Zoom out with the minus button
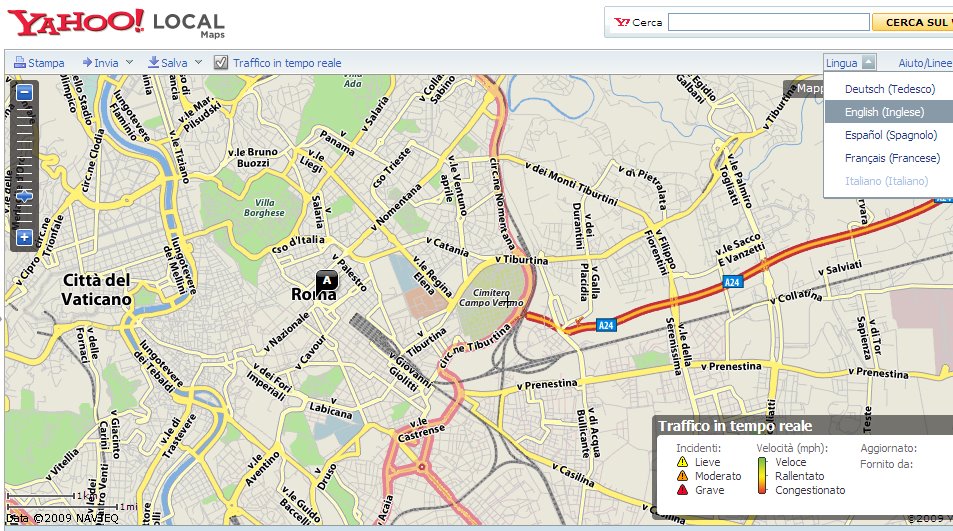The image size is (953, 531). tap(24, 93)
